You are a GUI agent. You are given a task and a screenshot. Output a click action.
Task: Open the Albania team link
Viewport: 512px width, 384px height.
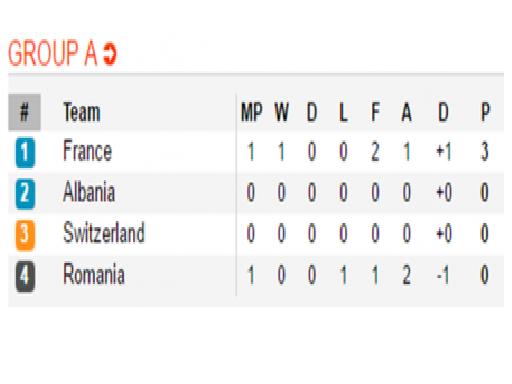89,192
